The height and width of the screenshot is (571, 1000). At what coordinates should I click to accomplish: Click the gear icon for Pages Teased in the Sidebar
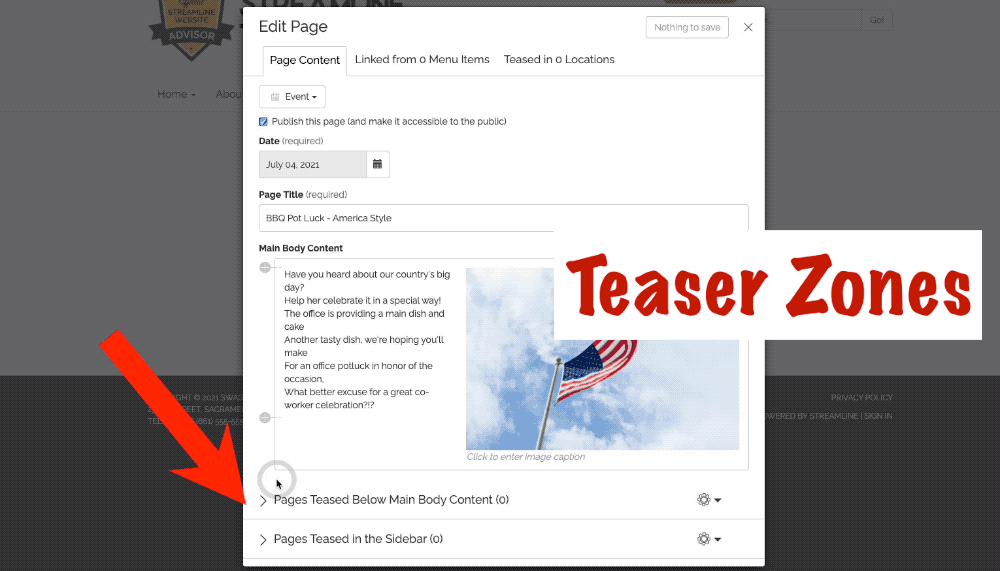click(709, 539)
